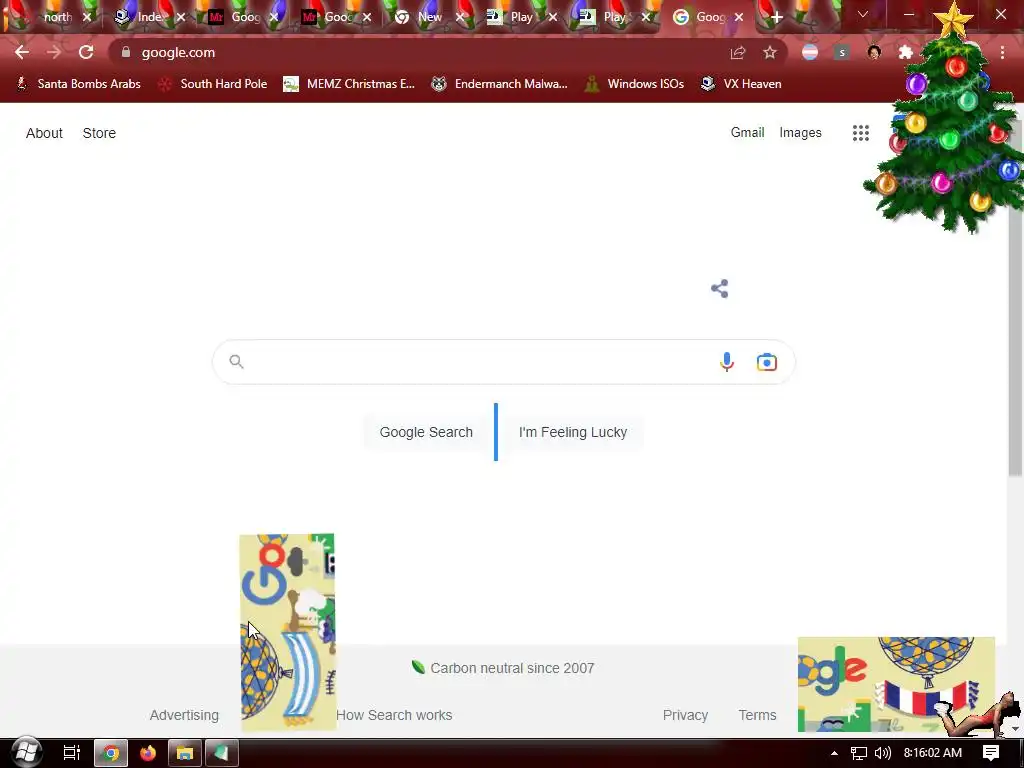Switch to Chrome on the taskbar
Viewport: 1024px width, 768px height.
111,753
